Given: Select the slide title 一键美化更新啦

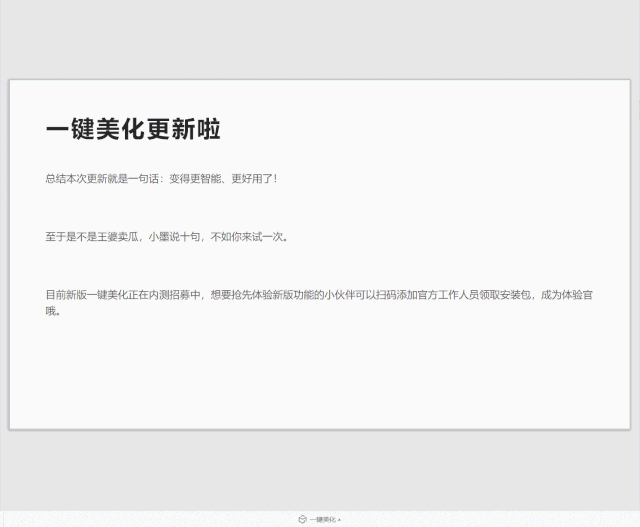Looking at the screenshot, I should click(x=133, y=129).
